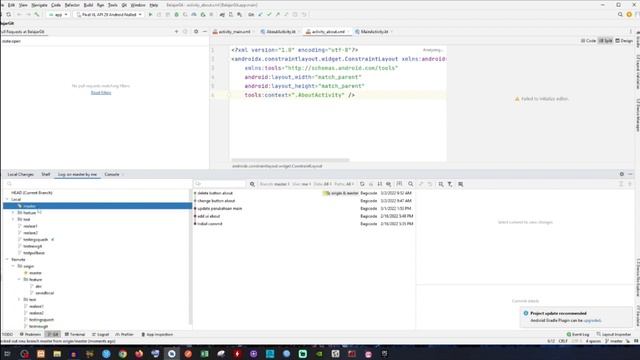Collapse the origin remote folder

[x=13, y=266]
